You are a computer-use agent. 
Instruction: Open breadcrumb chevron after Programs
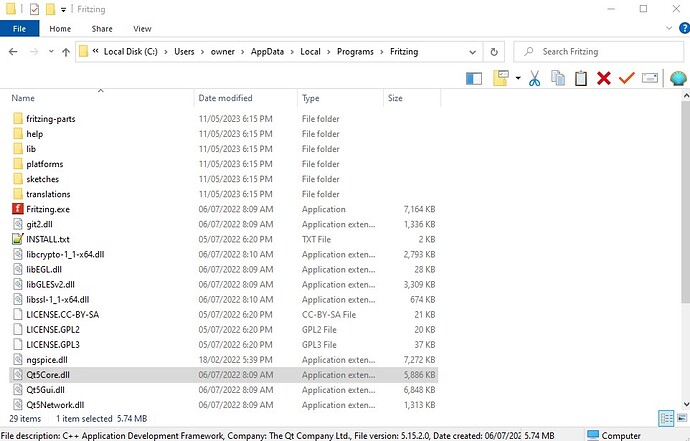(382, 52)
